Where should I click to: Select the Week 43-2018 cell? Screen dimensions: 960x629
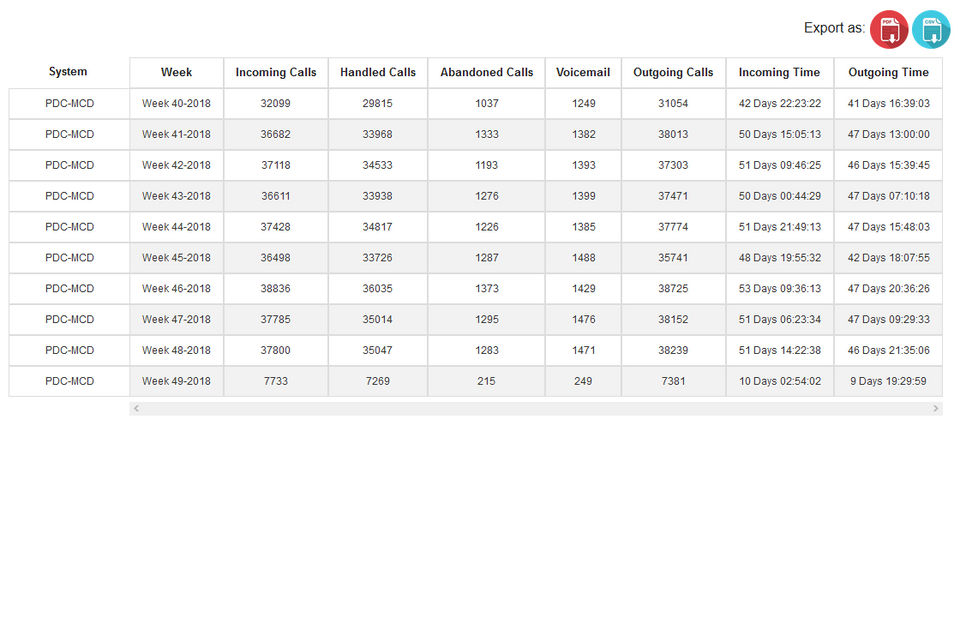[176, 196]
